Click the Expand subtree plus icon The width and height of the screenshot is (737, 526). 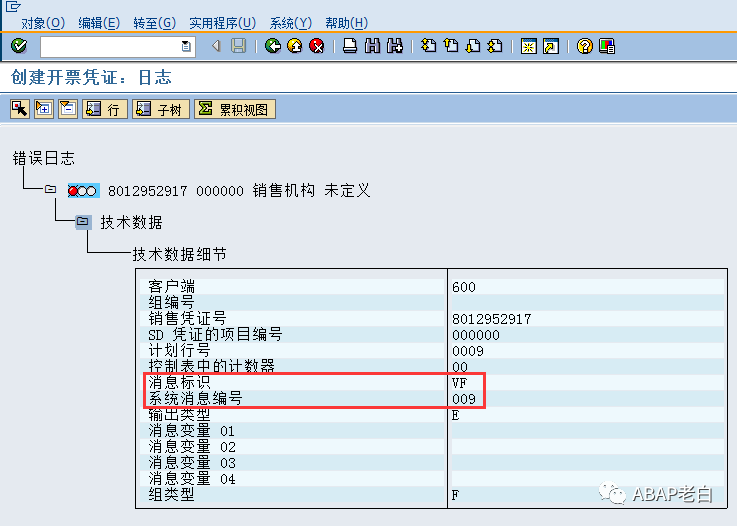pos(44,109)
